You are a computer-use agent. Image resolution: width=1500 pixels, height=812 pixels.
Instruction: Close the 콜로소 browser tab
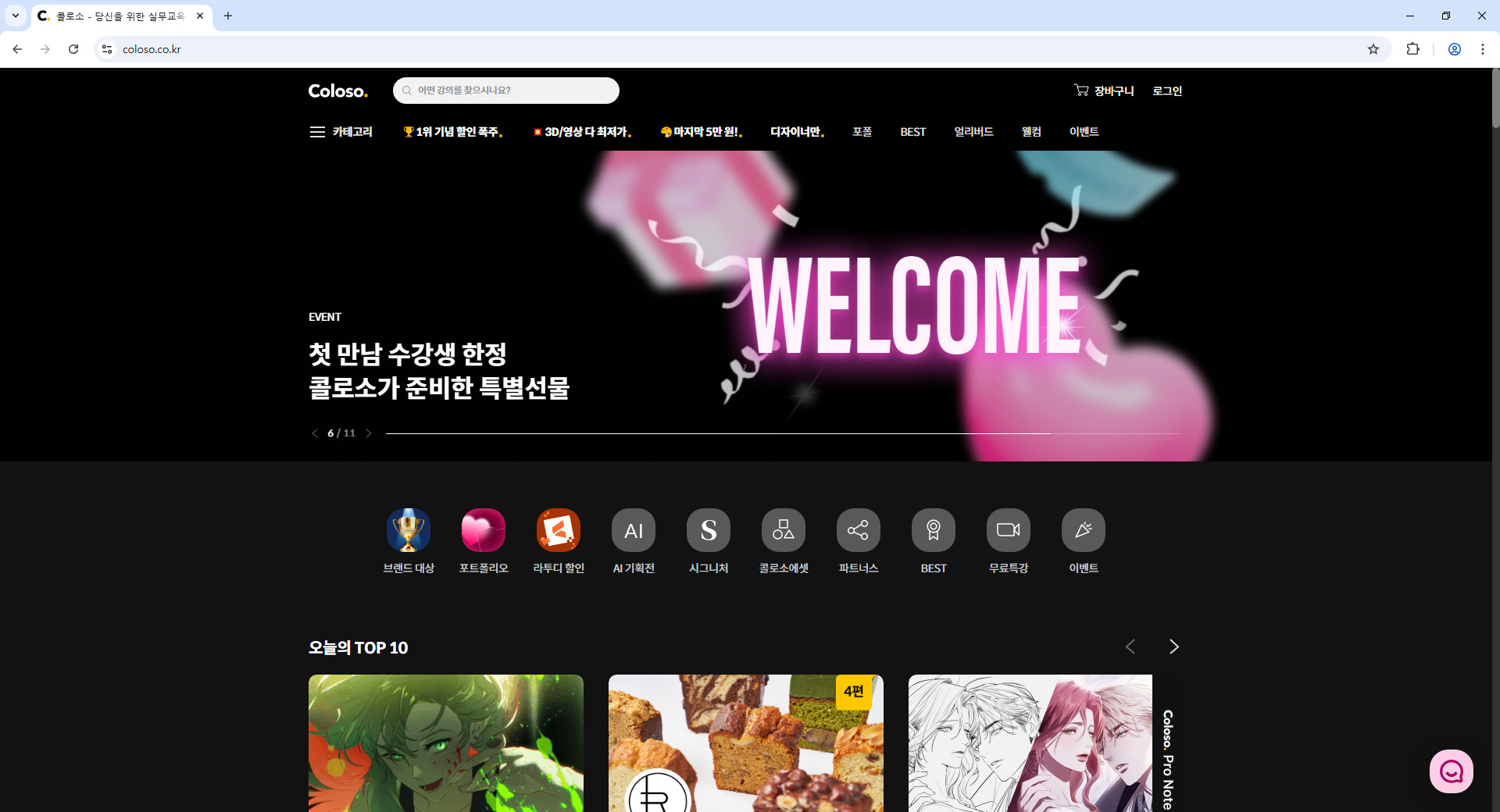pyautogui.click(x=200, y=16)
